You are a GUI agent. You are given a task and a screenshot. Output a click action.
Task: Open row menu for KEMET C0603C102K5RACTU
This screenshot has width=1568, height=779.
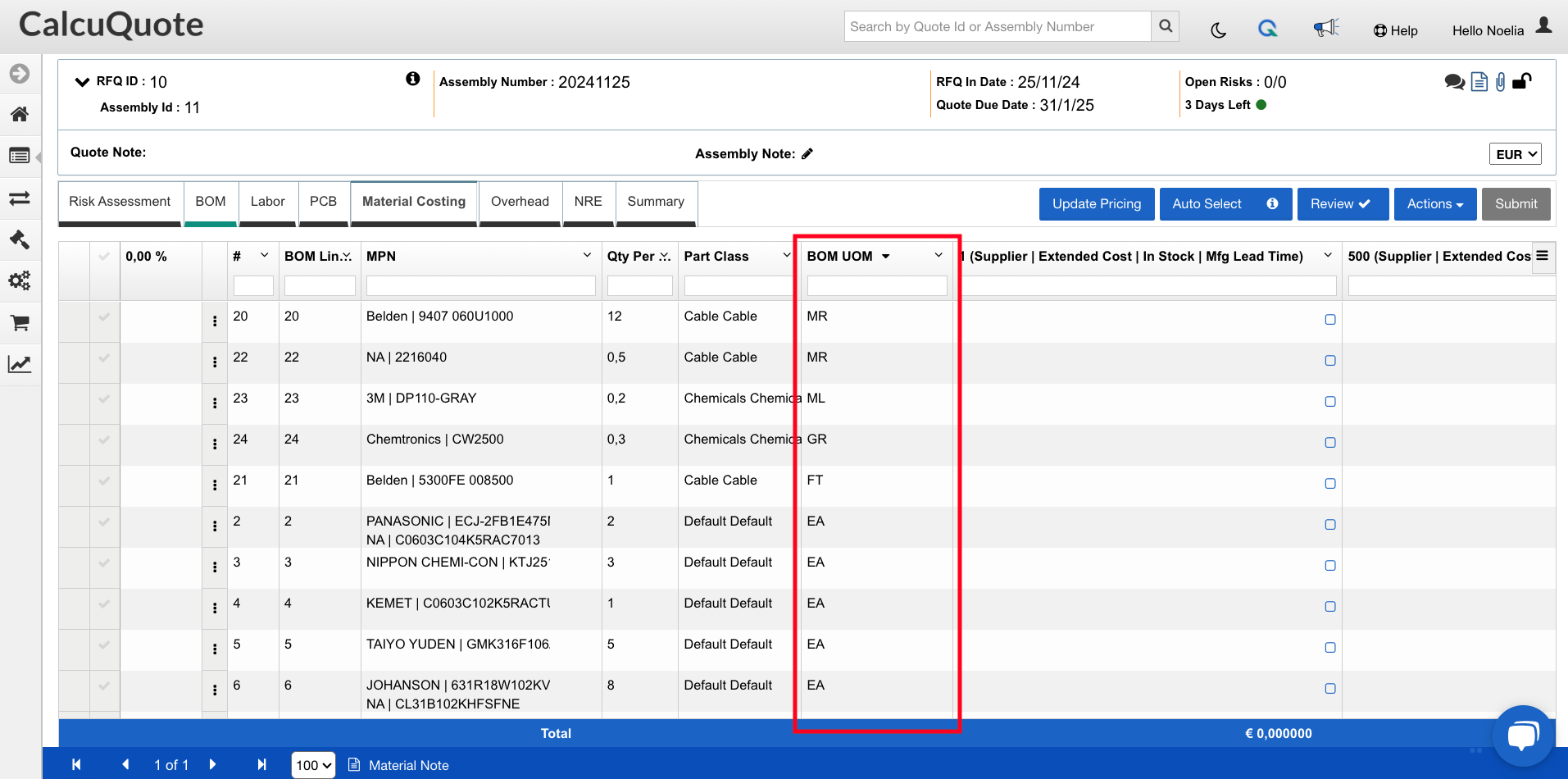tap(215, 608)
